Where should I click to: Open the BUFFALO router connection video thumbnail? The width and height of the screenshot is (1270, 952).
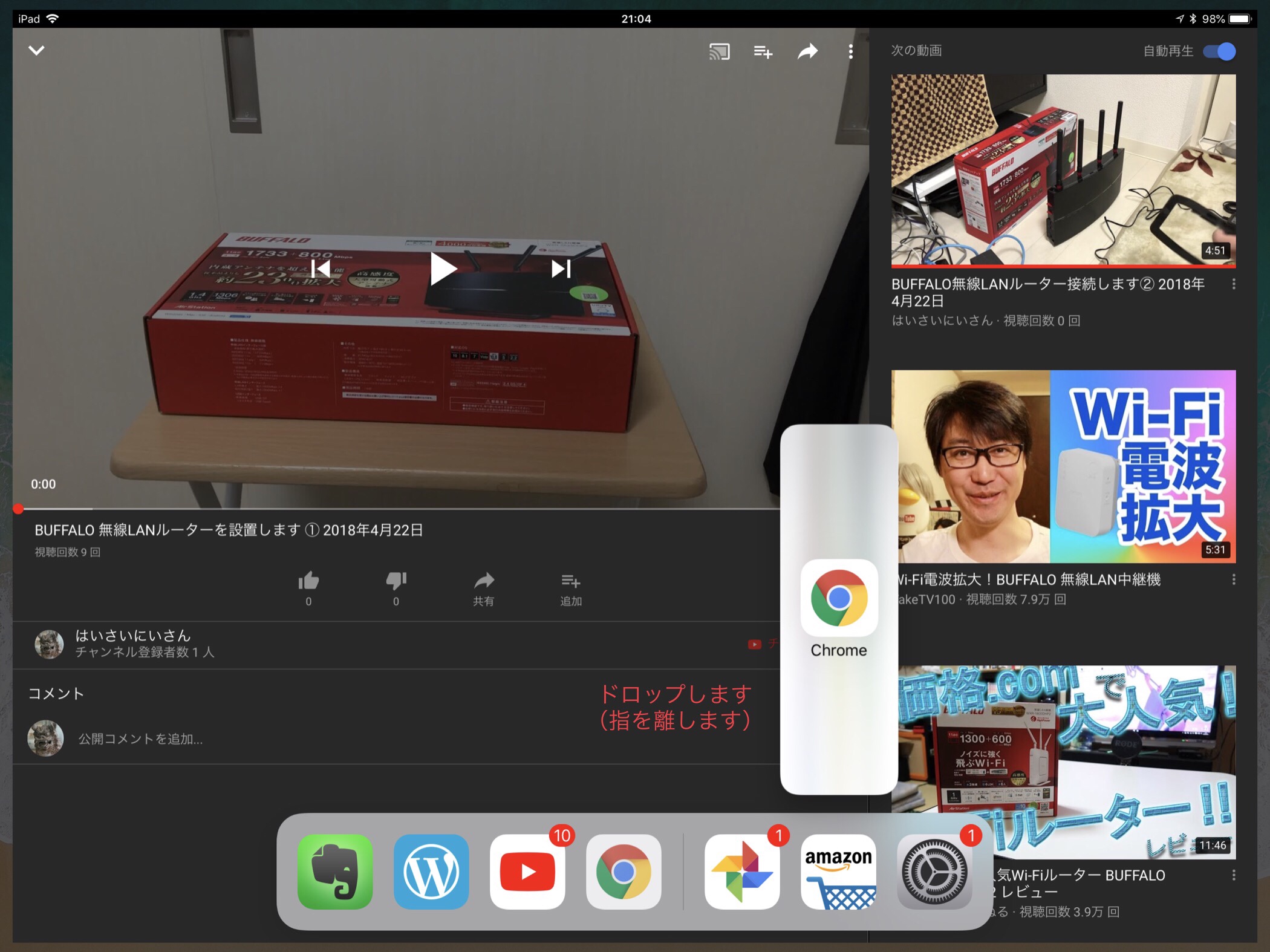point(1063,171)
